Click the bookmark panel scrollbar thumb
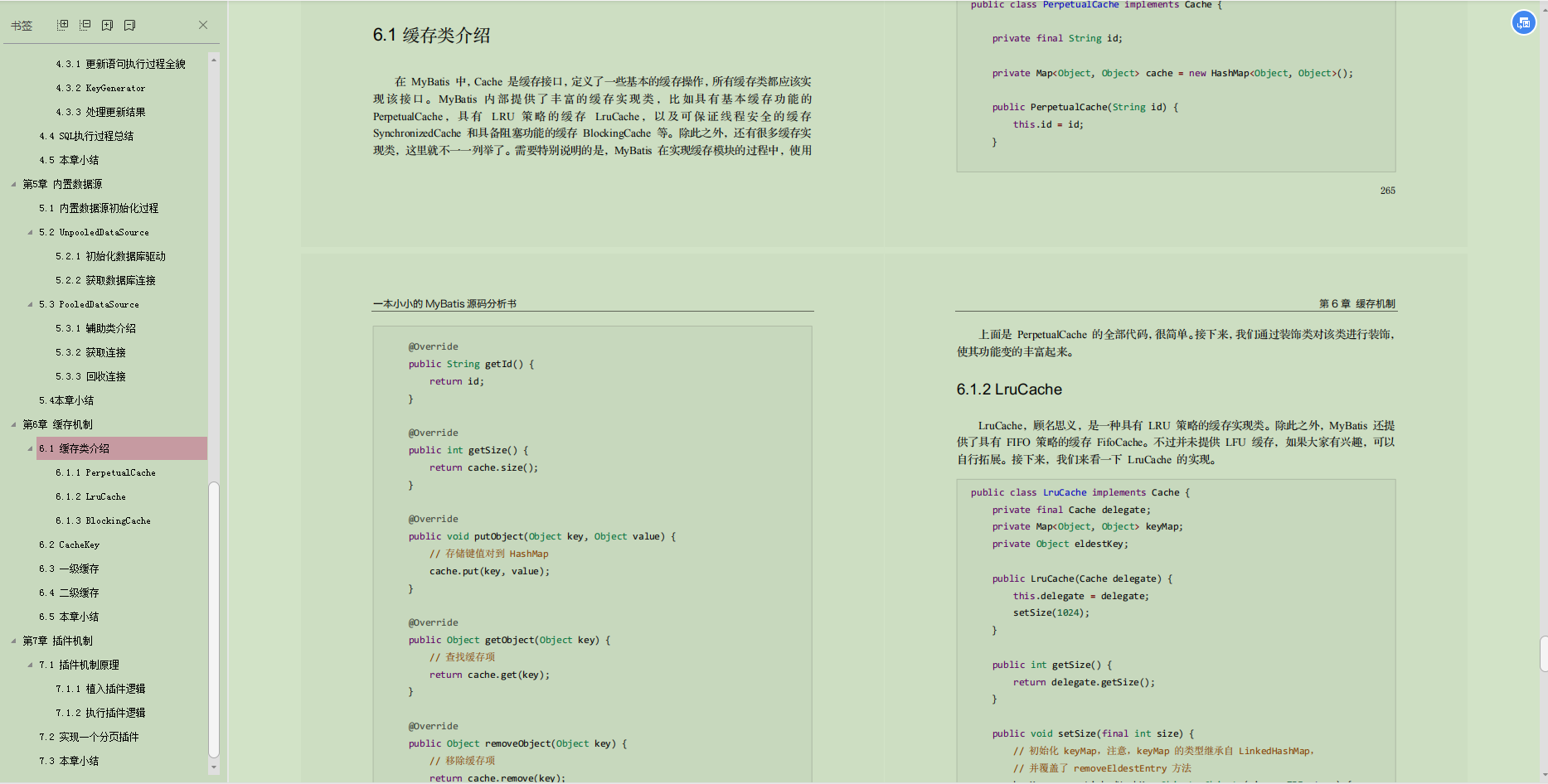This screenshot has height=784, width=1548. click(x=214, y=620)
